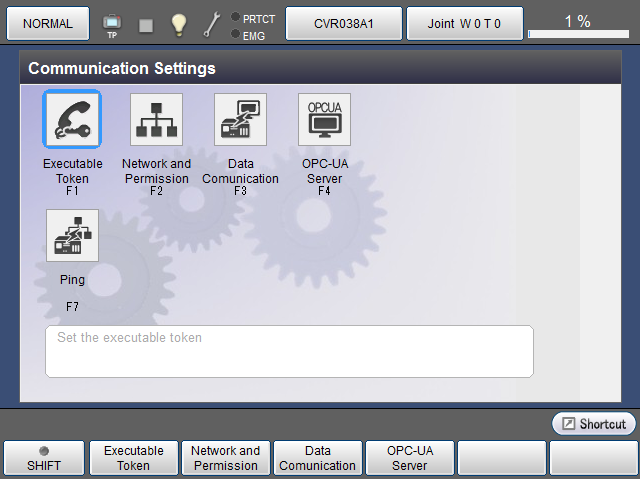640x479 pixels.
Task: Open the Joint W 0 T 0 selector
Action: 464,23
